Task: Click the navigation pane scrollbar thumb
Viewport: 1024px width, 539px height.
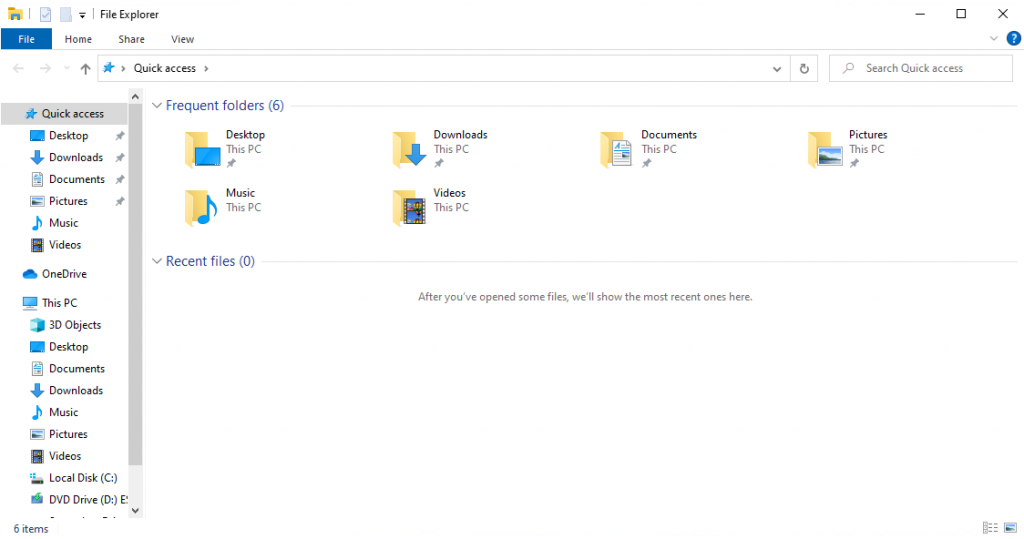Action: pos(135,284)
